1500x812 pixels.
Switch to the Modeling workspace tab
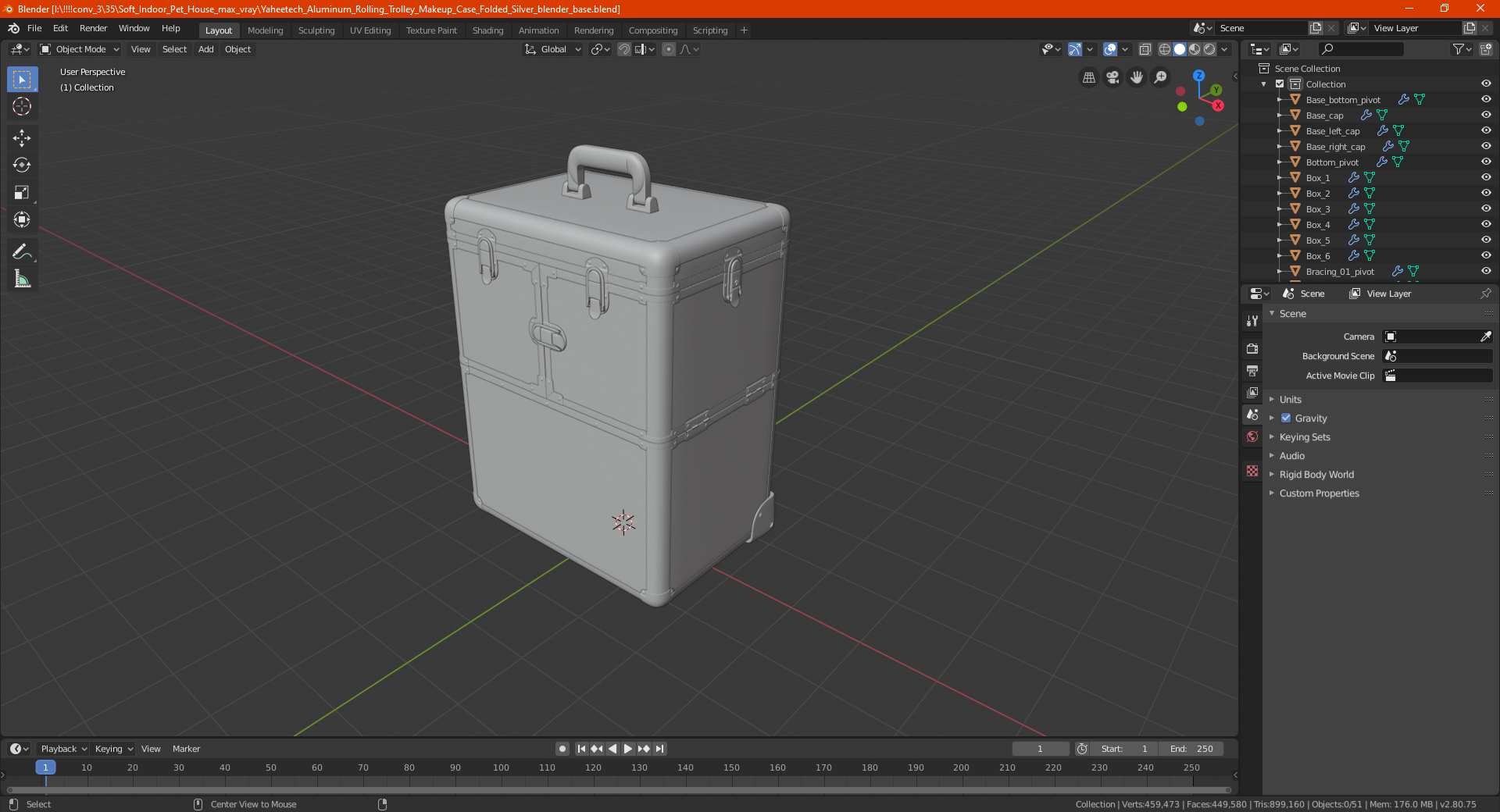[265, 30]
